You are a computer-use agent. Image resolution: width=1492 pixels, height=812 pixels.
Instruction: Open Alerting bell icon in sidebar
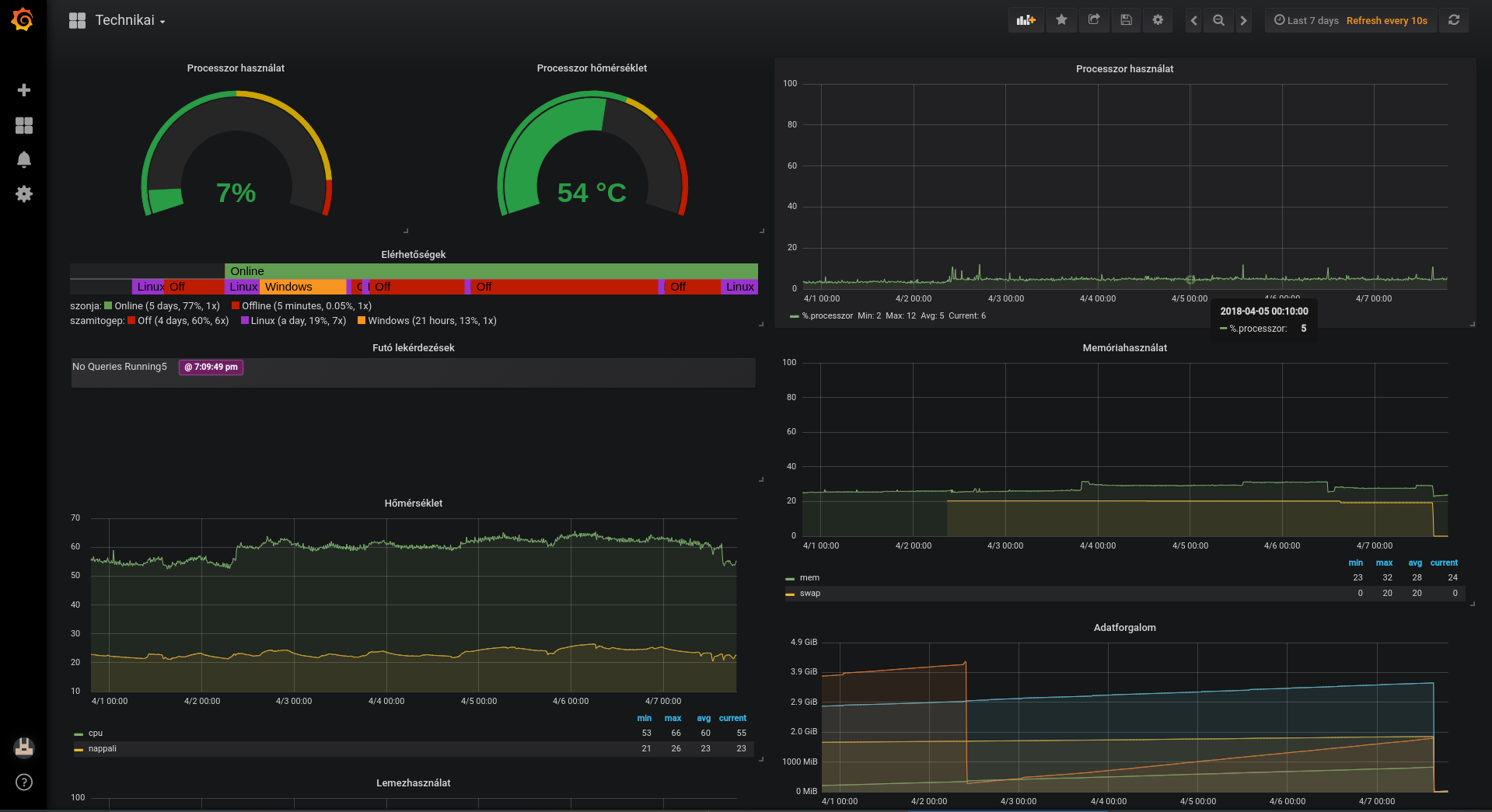(x=24, y=160)
